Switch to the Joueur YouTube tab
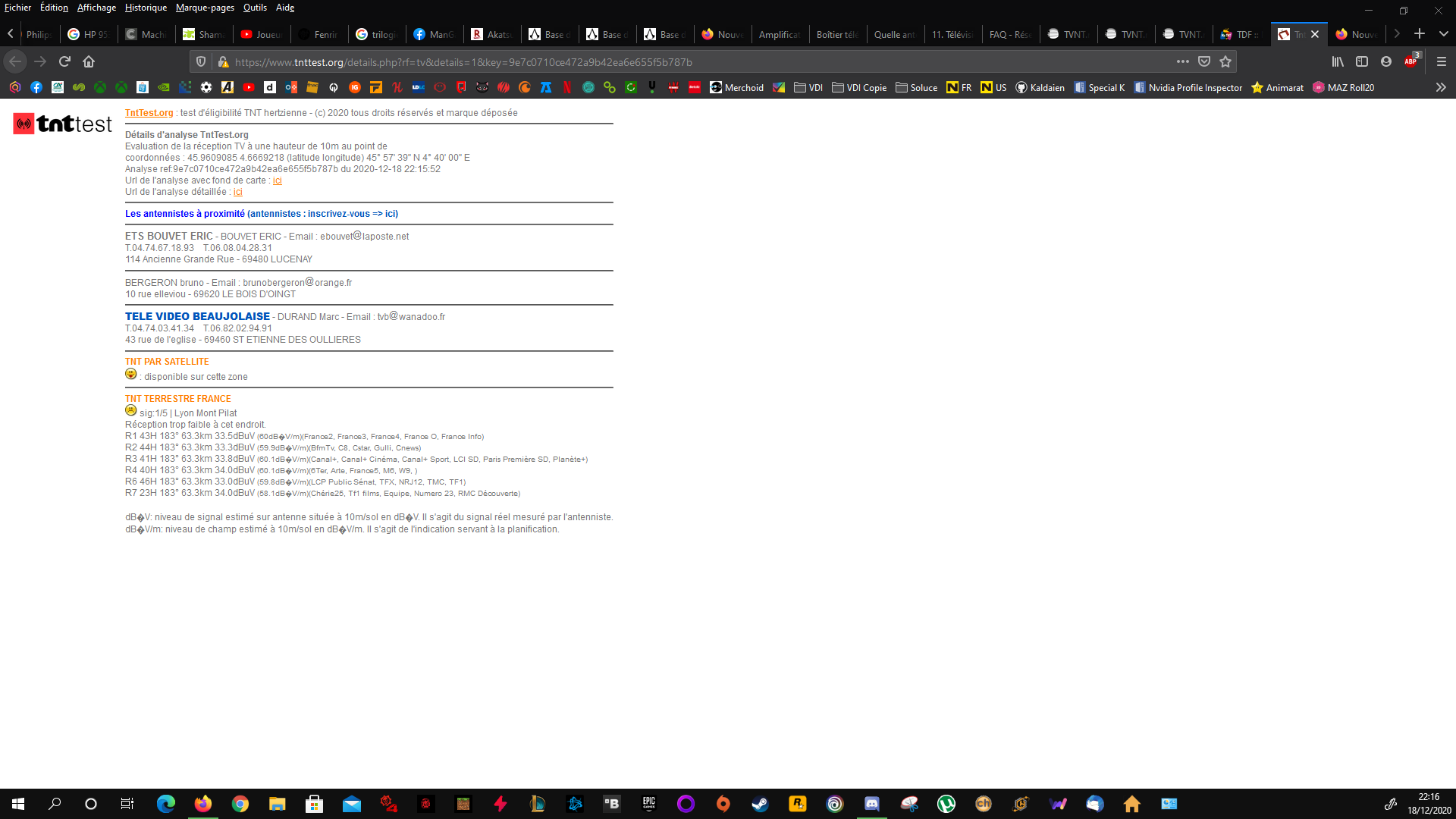The width and height of the screenshot is (1456, 819). 262,34
